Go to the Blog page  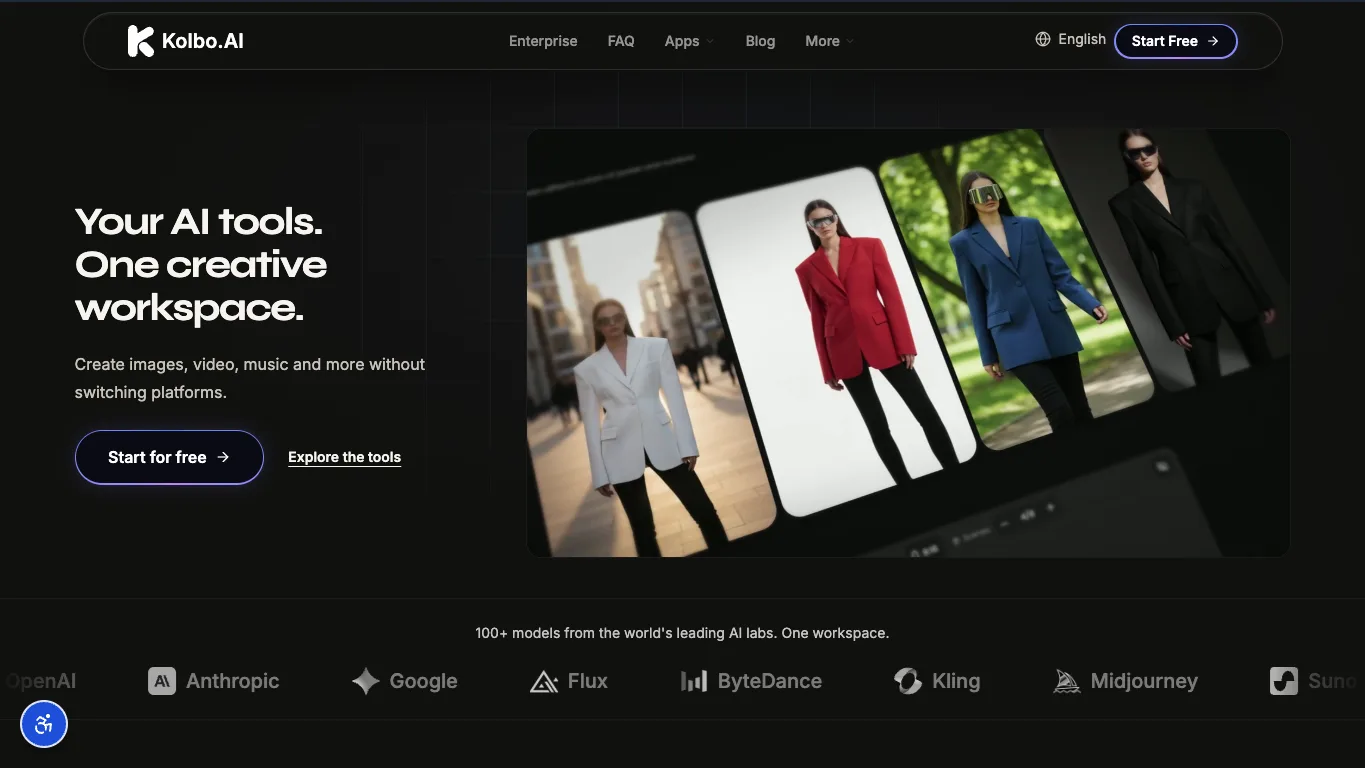tap(760, 41)
